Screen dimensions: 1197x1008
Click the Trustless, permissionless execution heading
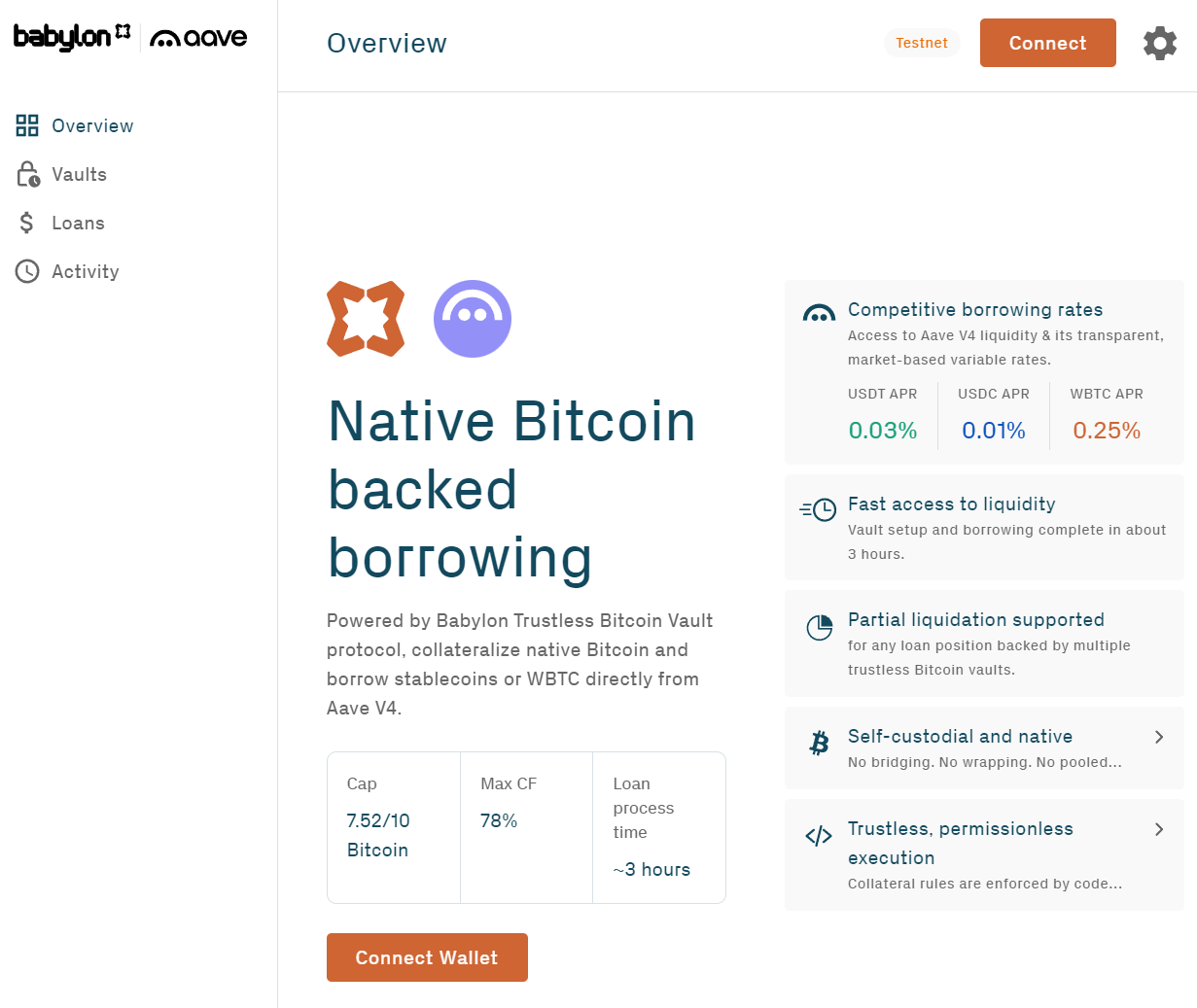tap(961, 843)
